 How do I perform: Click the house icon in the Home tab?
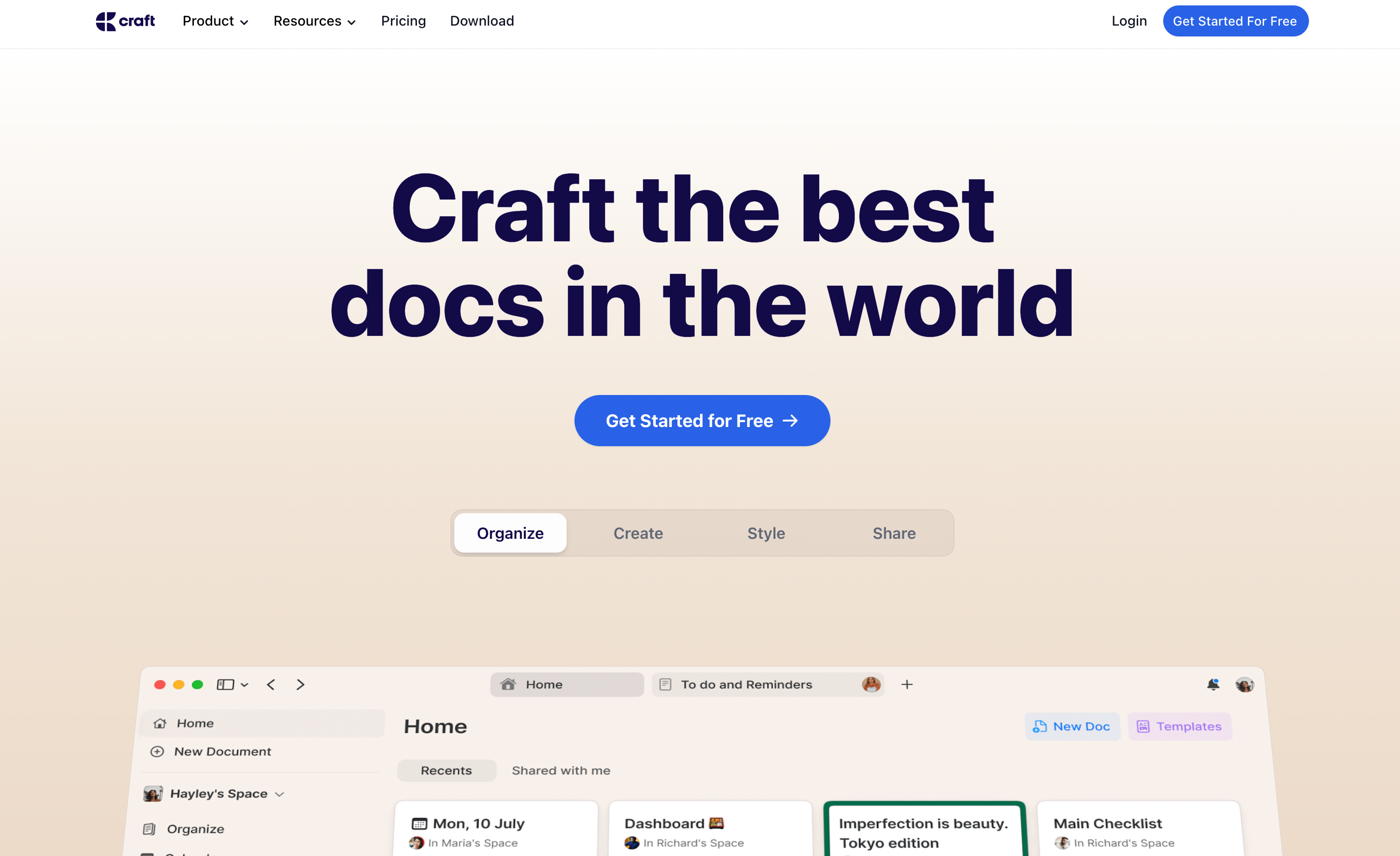(x=508, y=684)
